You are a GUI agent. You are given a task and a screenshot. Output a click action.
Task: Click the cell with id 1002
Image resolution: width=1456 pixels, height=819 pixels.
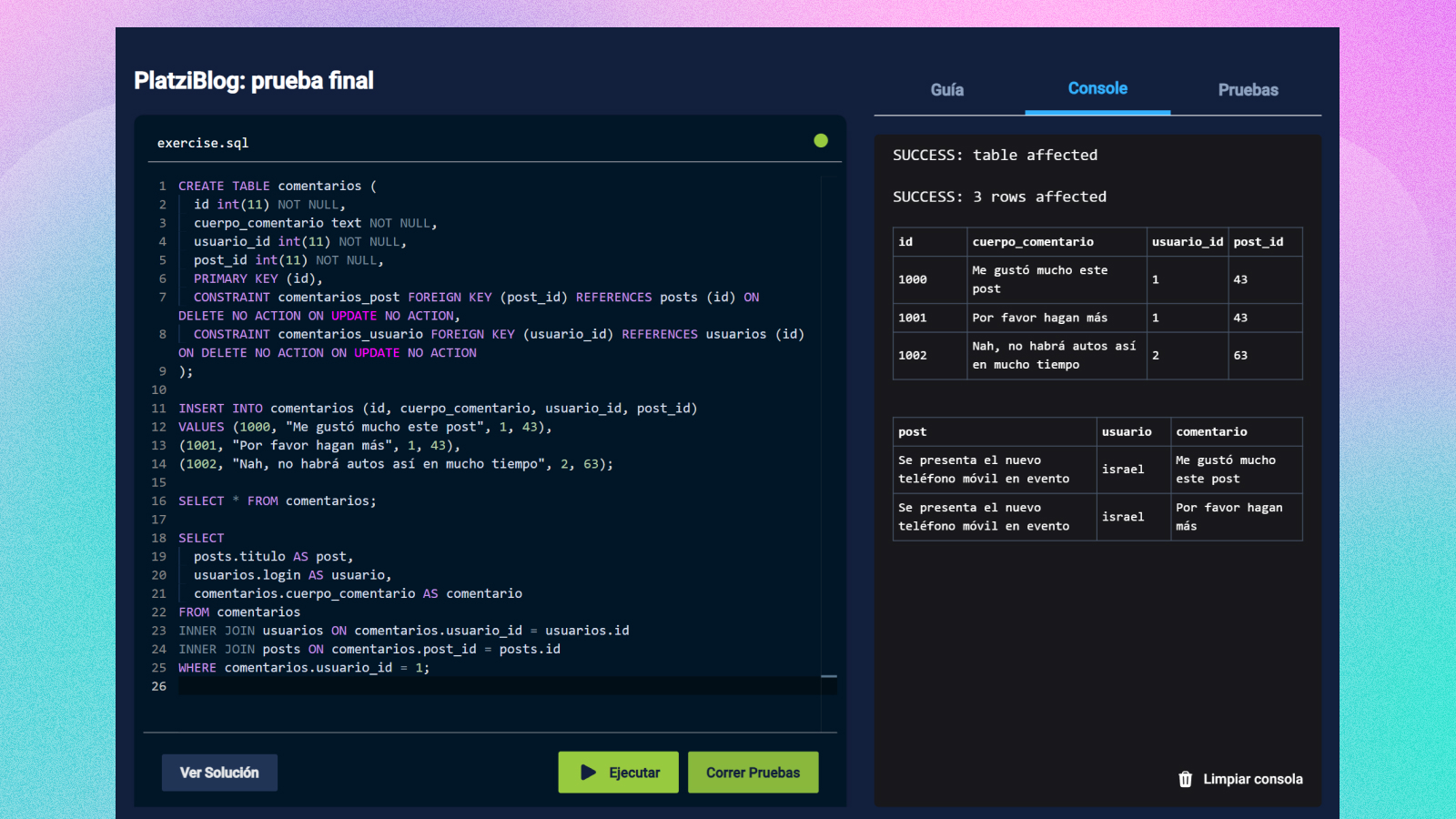pos(913,356)
